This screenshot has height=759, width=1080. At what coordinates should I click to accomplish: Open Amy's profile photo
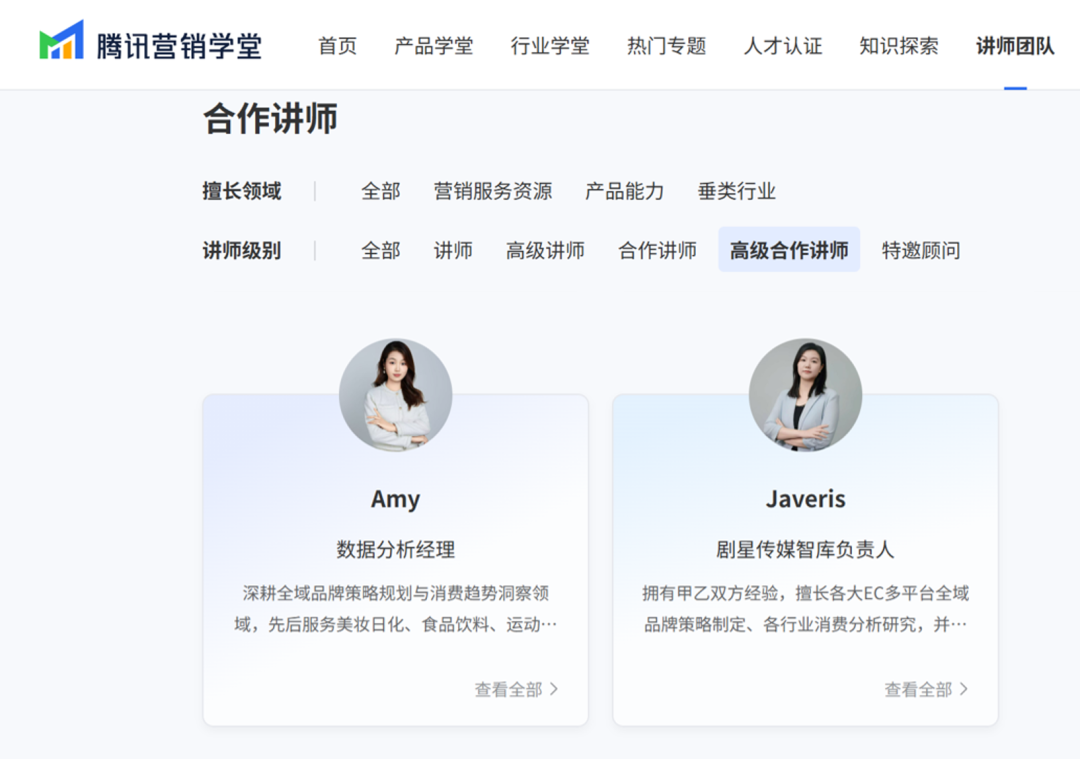point(395,395)
